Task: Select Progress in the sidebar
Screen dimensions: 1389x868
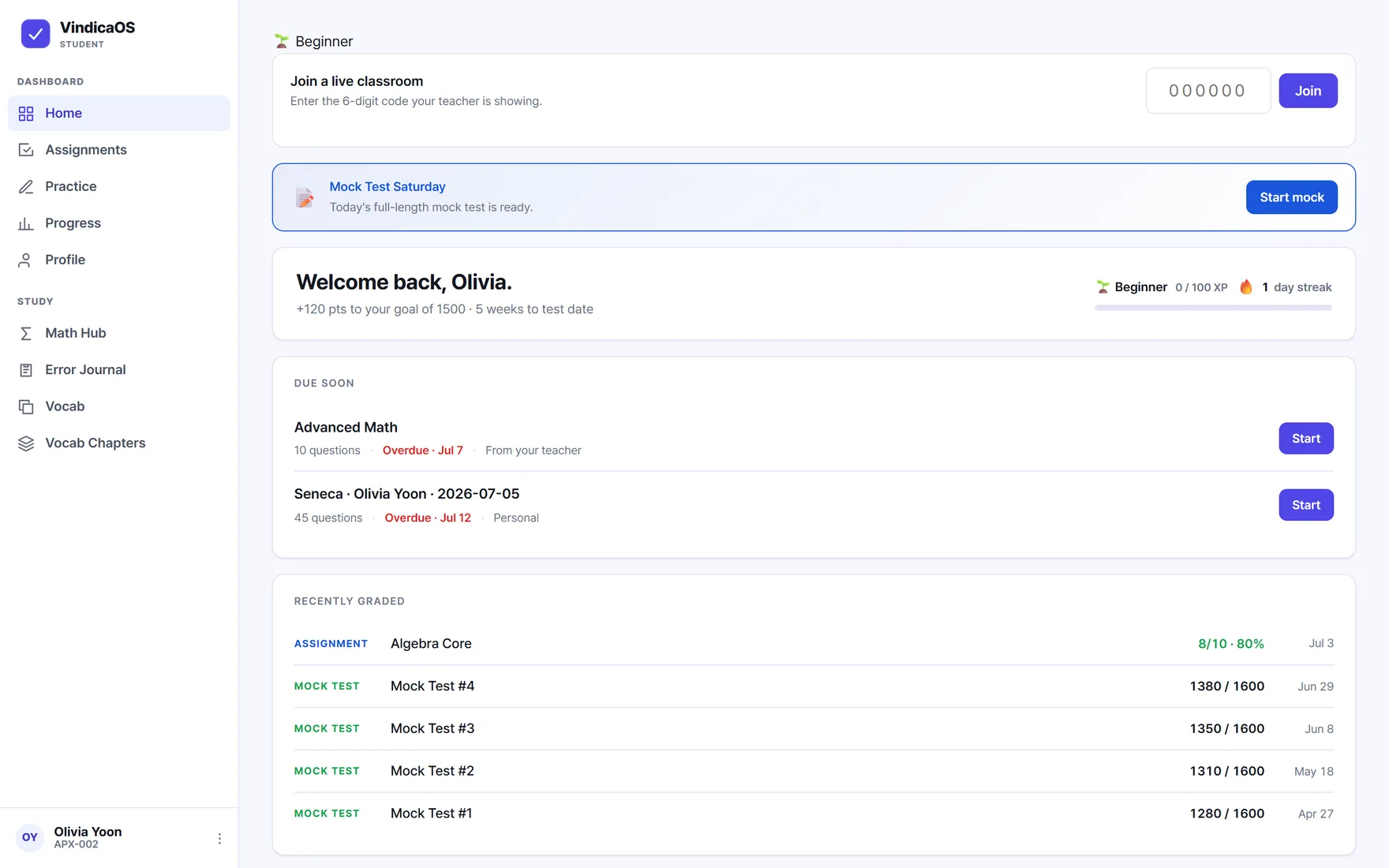Action: (119, 223)
